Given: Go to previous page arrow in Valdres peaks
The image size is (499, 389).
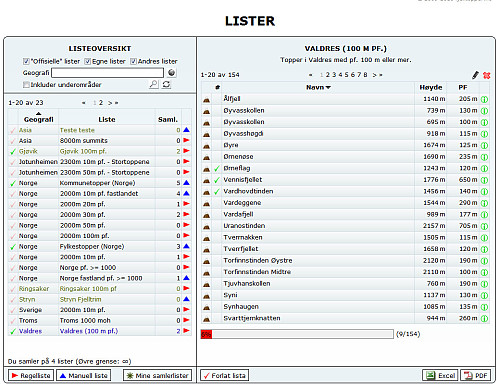Looking at the screenshot, I should pos(311,75).
